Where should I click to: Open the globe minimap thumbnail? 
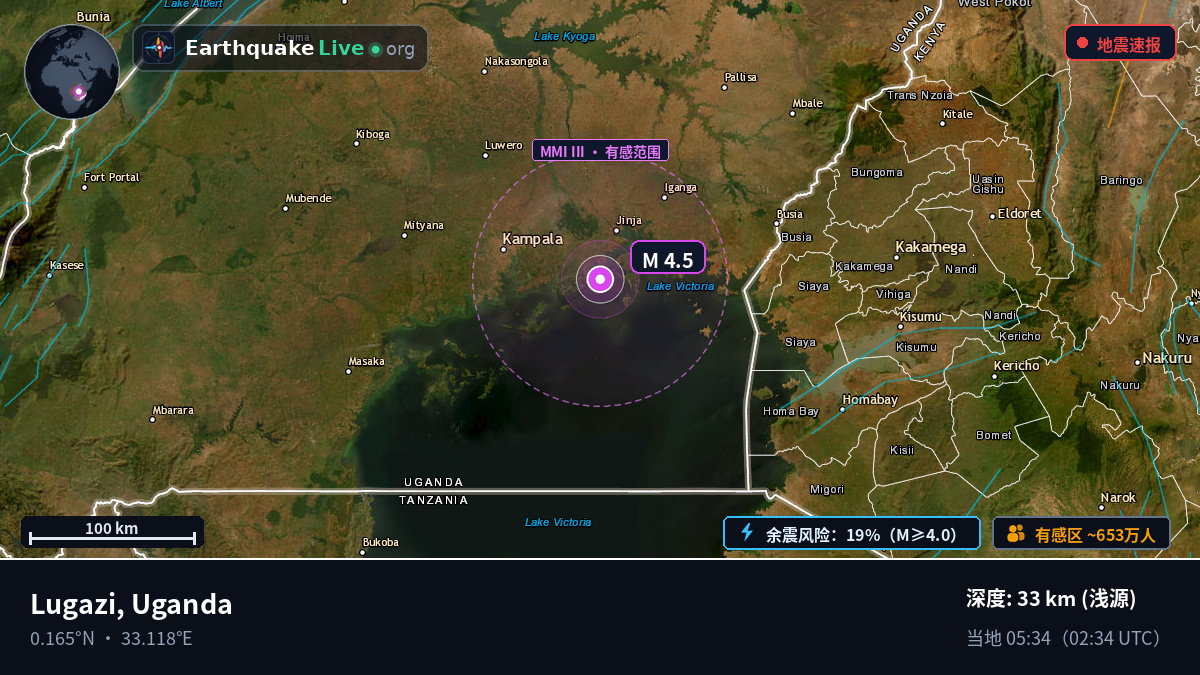[x=72, y=72]
